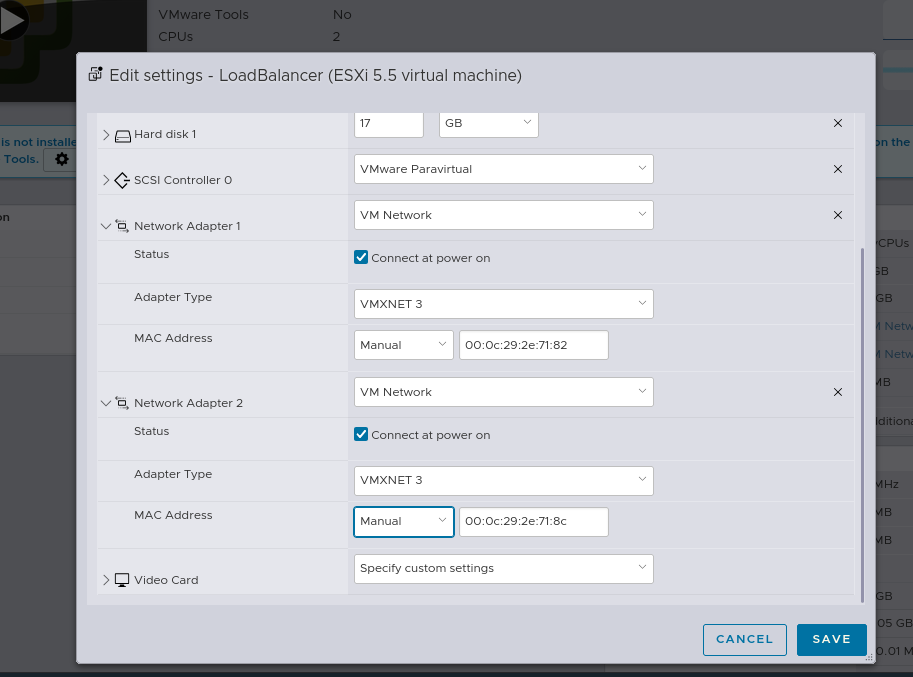
Task: Expand the Hard disk 1 section
Action: coord(106,134)
